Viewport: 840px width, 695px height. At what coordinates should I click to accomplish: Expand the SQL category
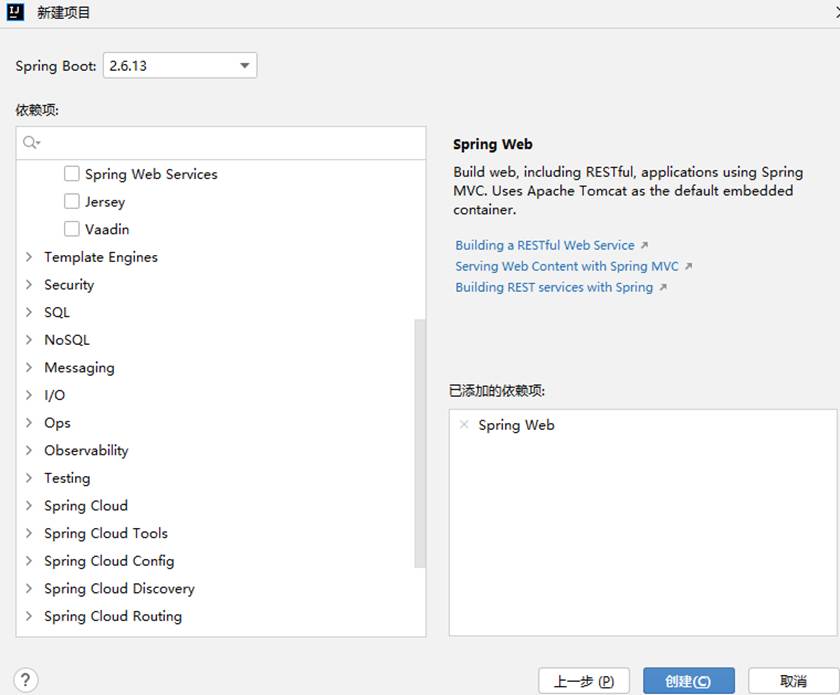[x=29, y=312]
